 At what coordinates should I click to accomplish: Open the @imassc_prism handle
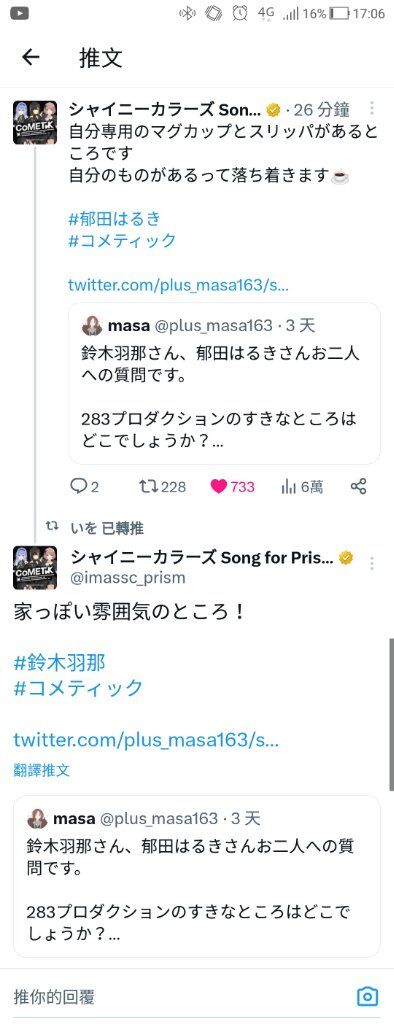click(127, 578)
